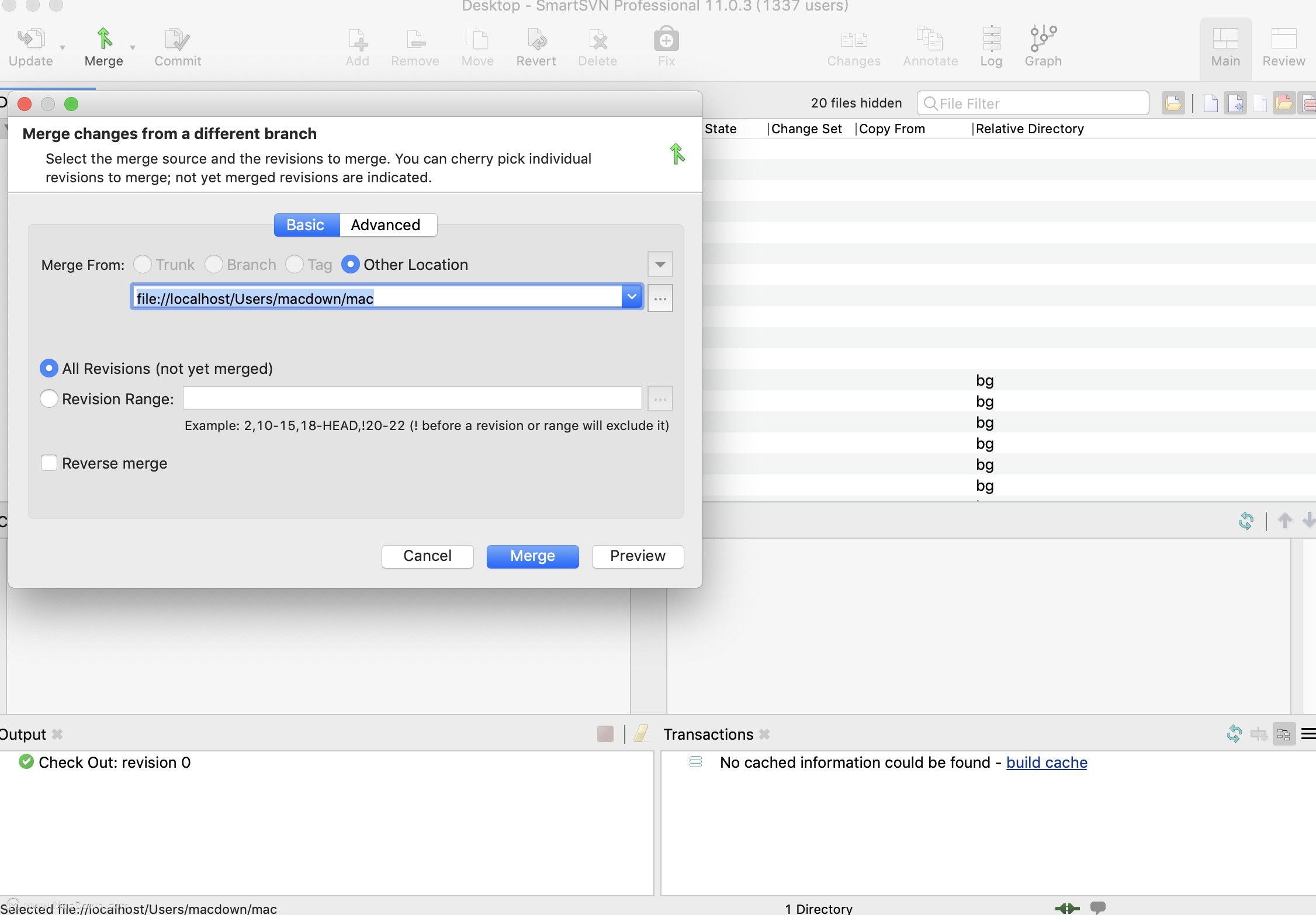
Task: Switch to the Review perspective icon
Action: point(1283,47)
